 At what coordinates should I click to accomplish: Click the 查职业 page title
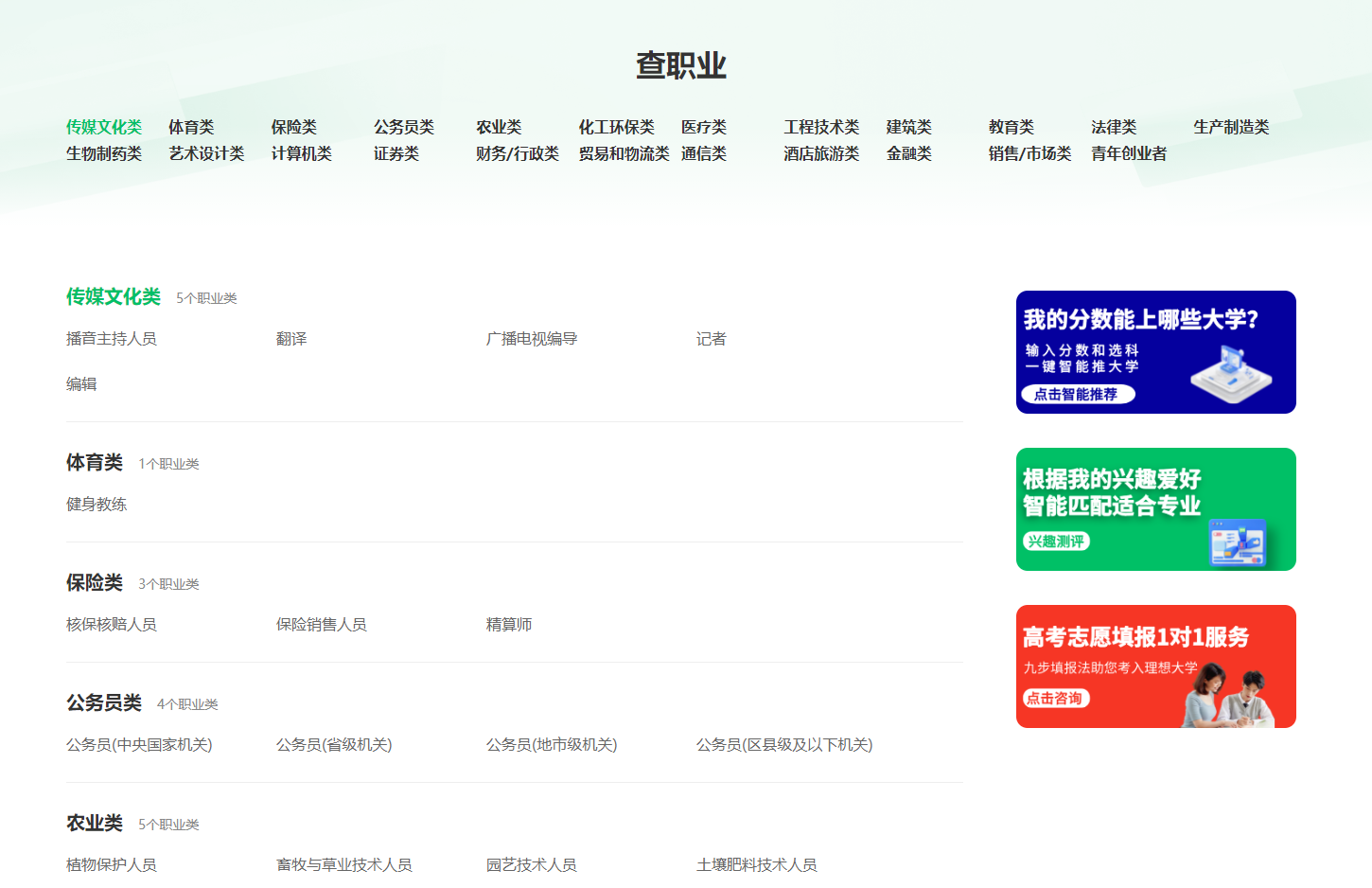tap(681, 65)
